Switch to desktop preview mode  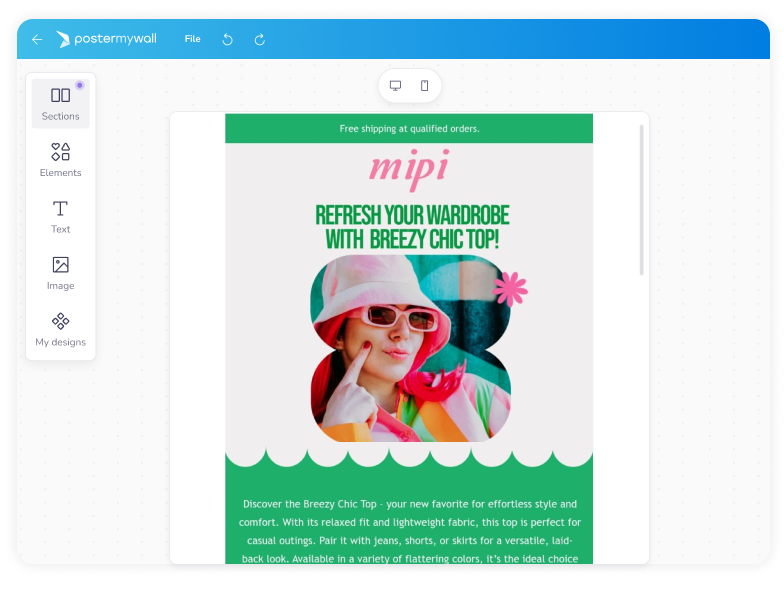(x=395, y=86)
